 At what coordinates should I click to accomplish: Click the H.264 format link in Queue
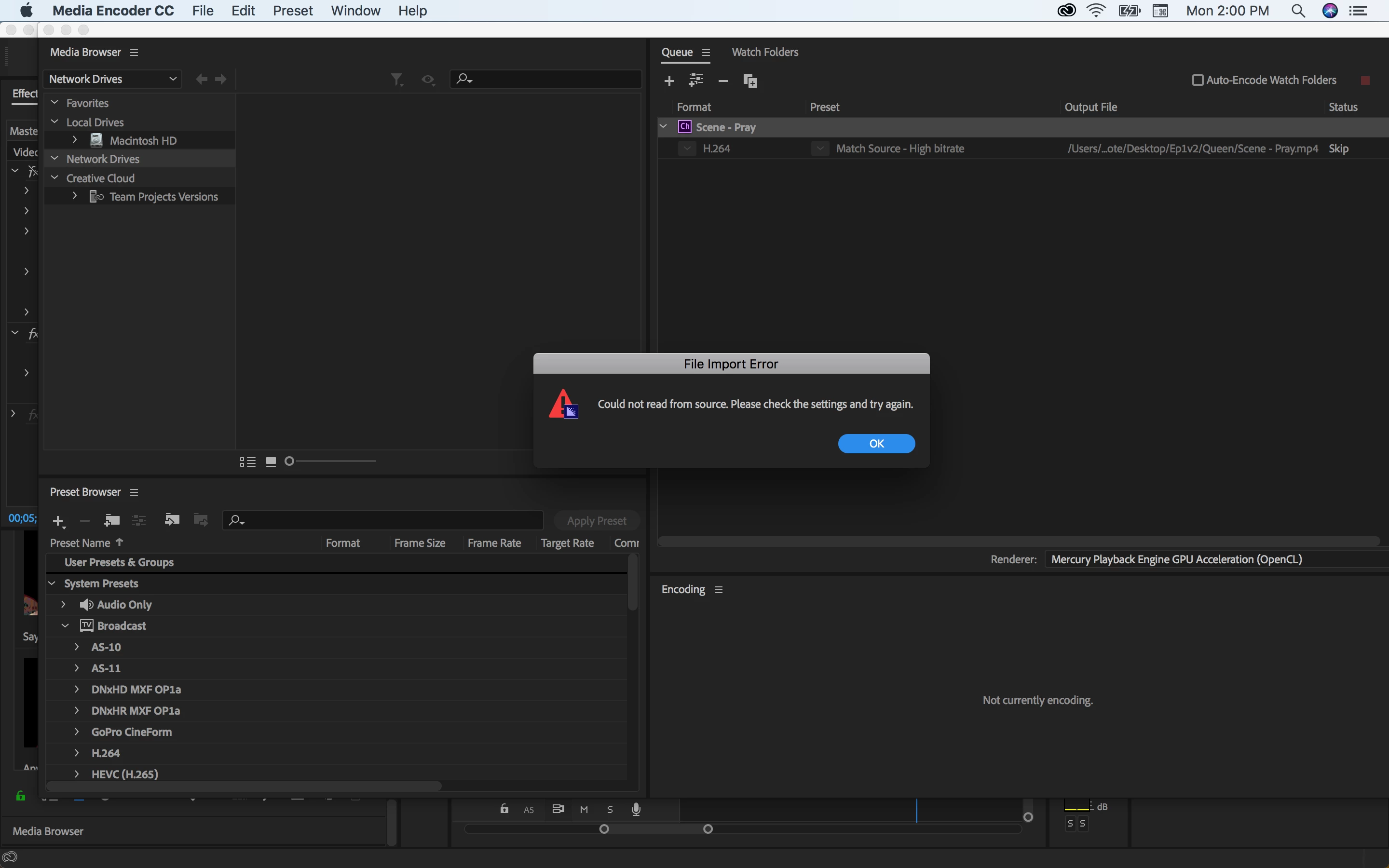[x=716, y=149]
